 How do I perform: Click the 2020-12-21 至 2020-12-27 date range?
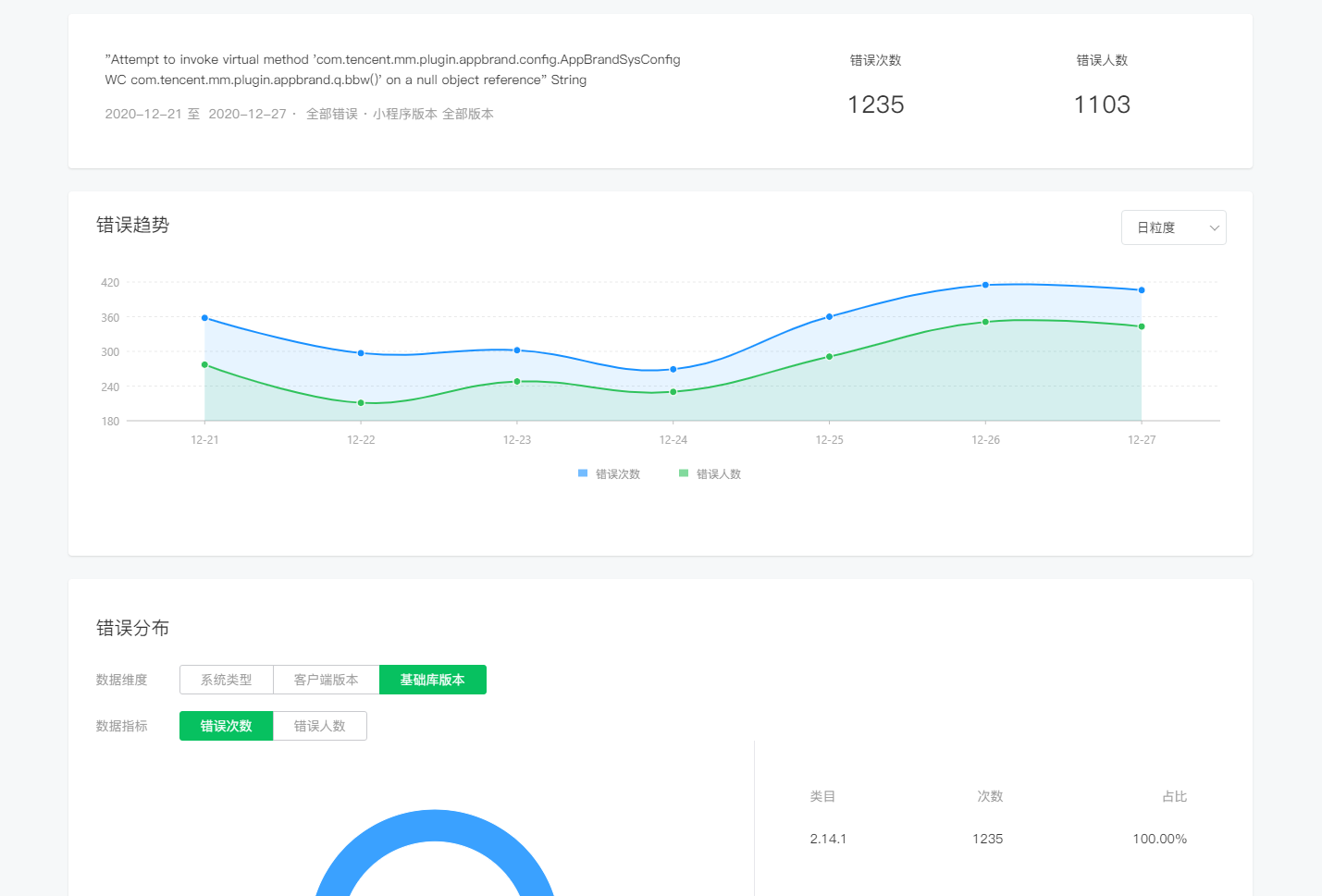click(195, 114)
